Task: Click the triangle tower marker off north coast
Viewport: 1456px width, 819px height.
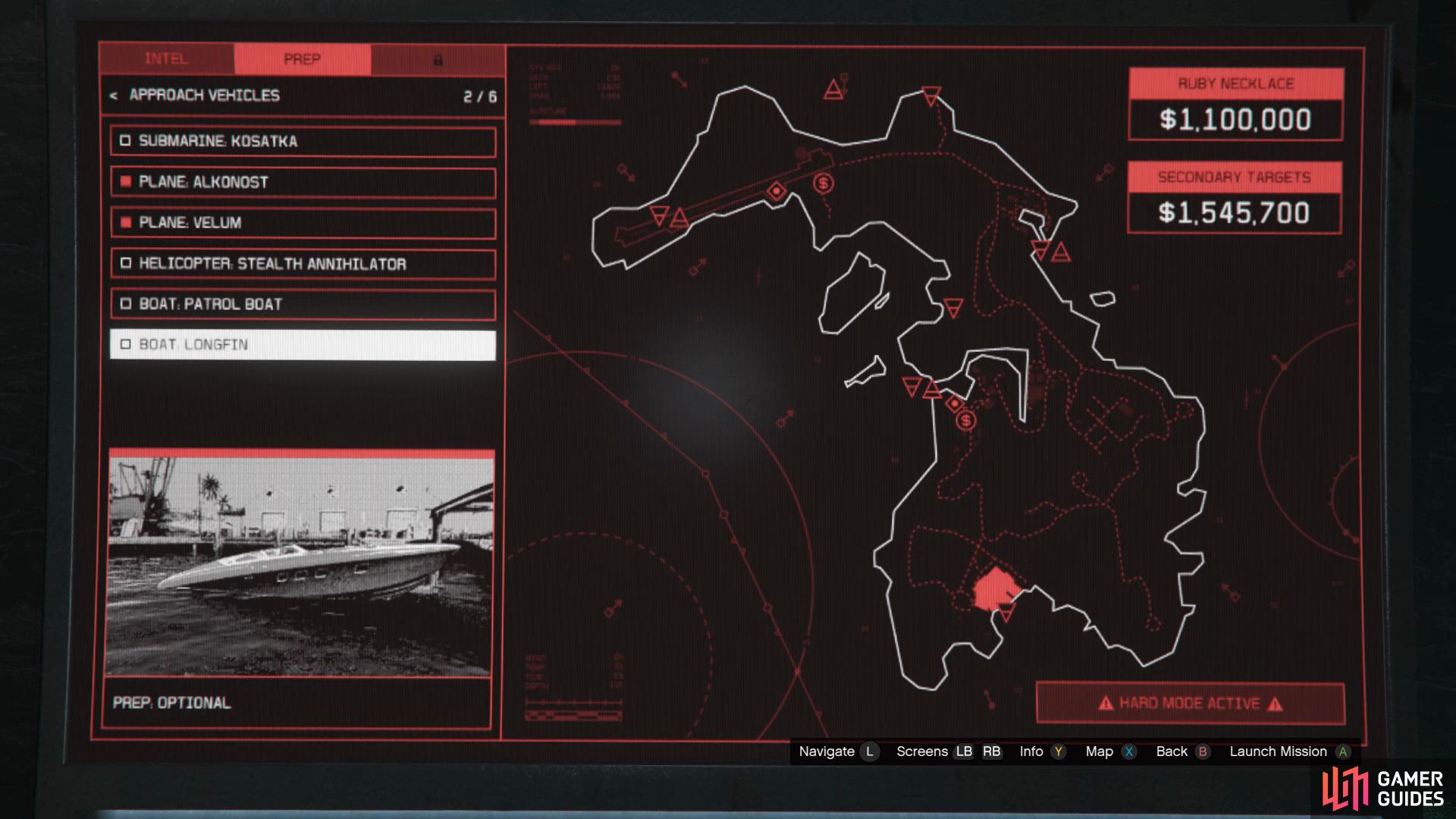Action: coord(834,89)
